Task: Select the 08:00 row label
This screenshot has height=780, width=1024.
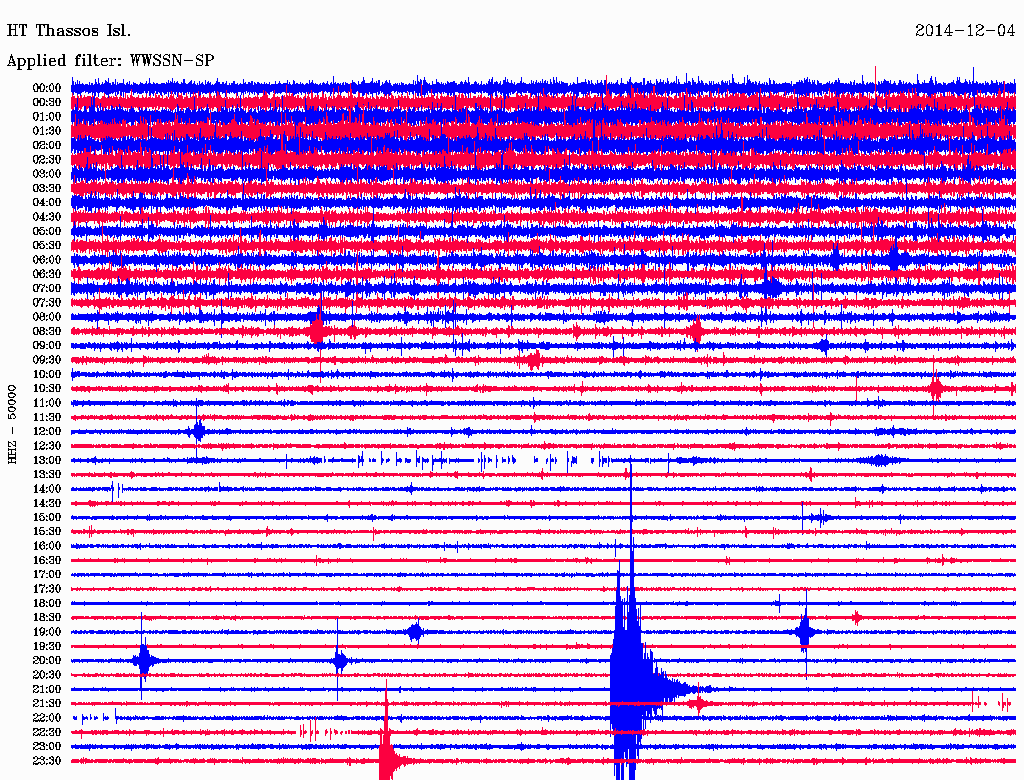Action: coord(47,317)
